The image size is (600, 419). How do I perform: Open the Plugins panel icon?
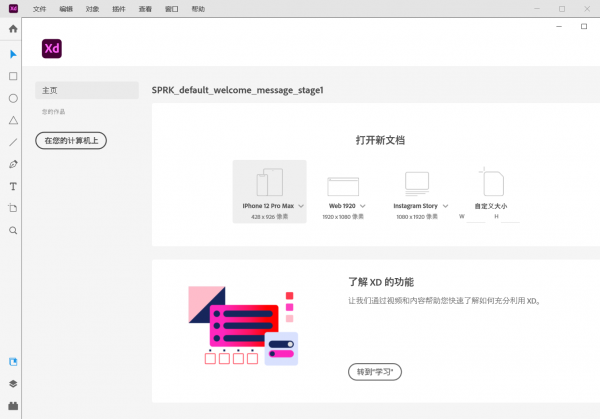[13, 405]
